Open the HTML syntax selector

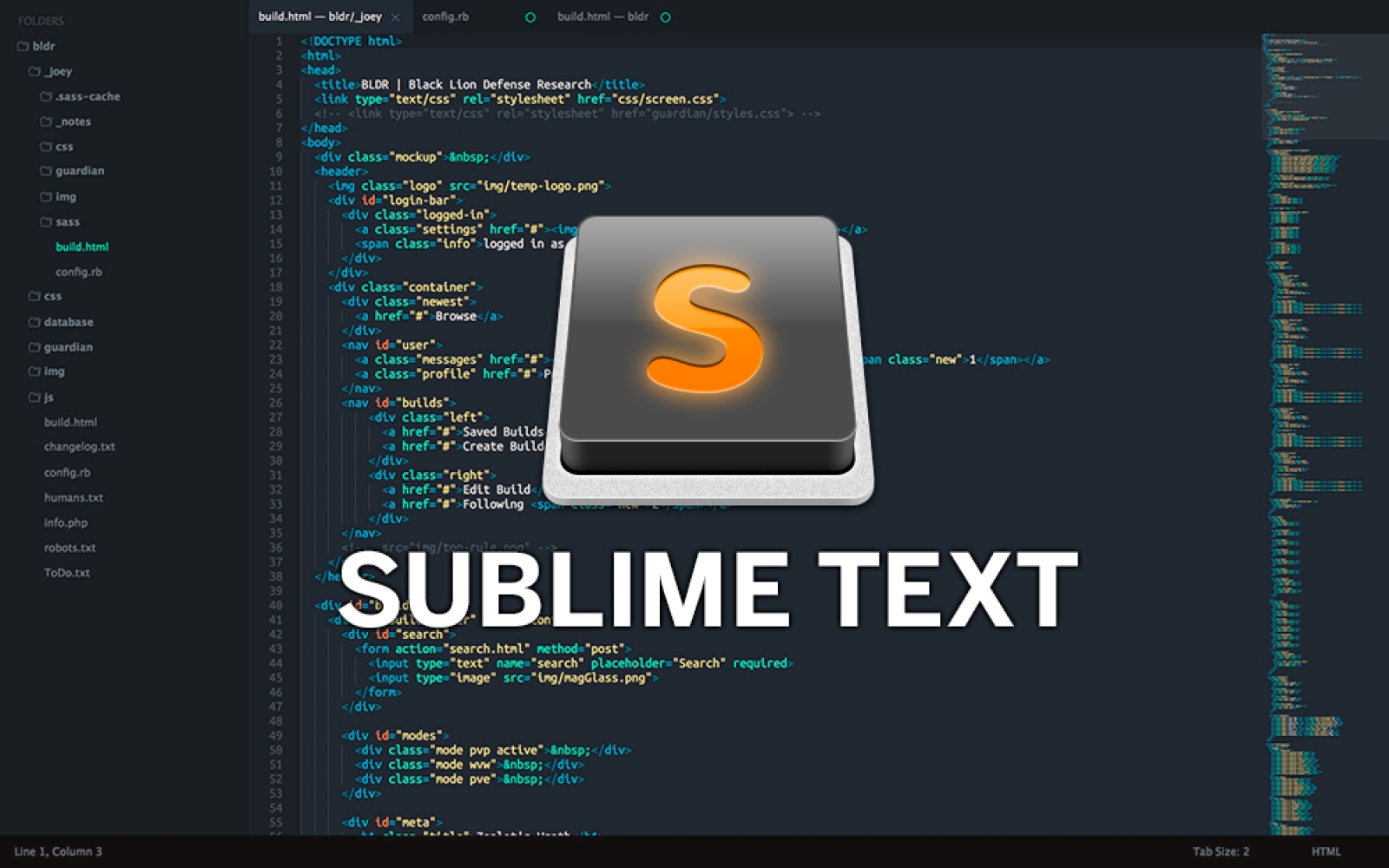coord(1326,852)
